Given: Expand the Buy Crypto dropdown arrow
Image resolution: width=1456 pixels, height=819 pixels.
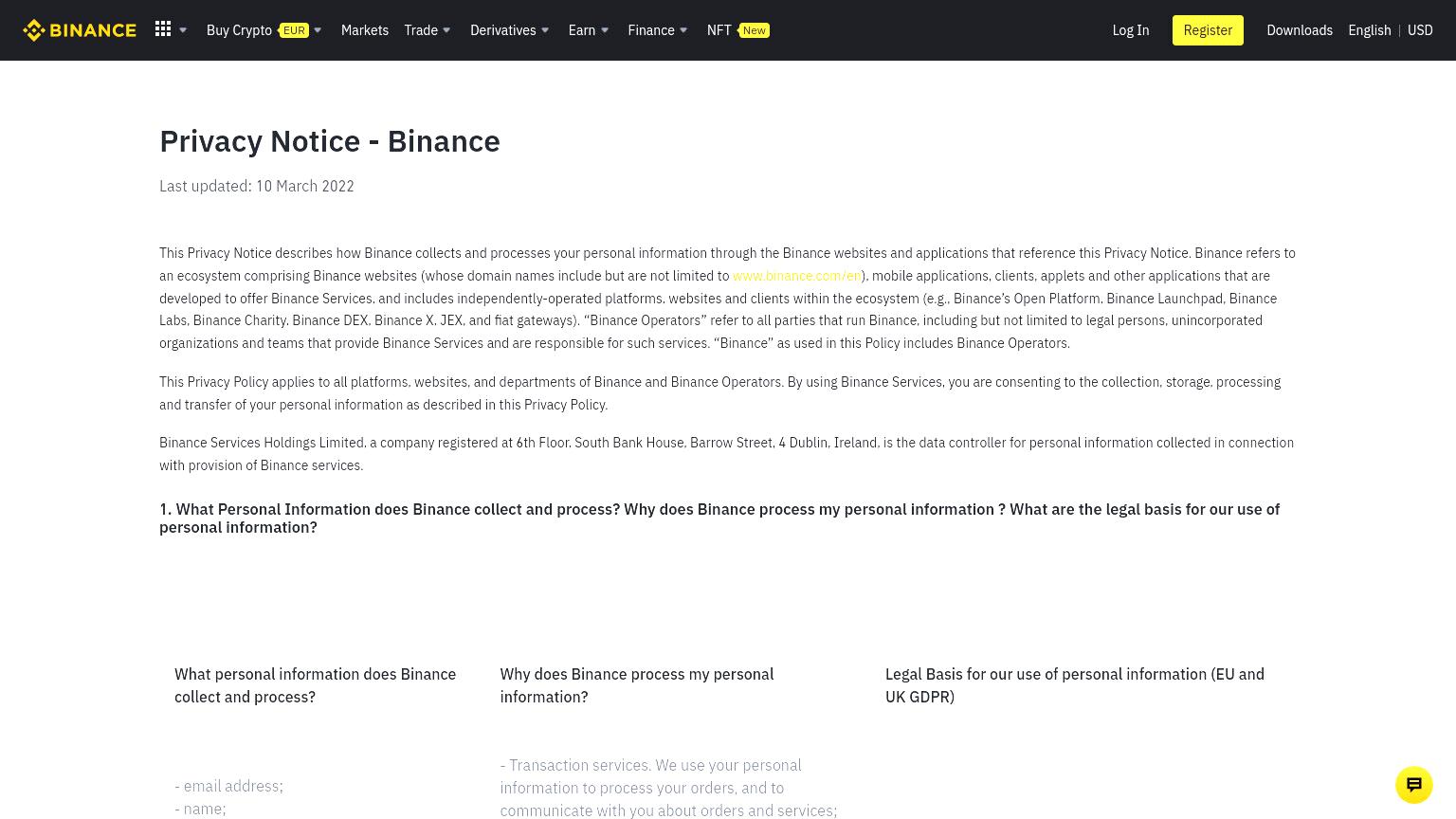Looking at the screenshot, I should 318,30.
